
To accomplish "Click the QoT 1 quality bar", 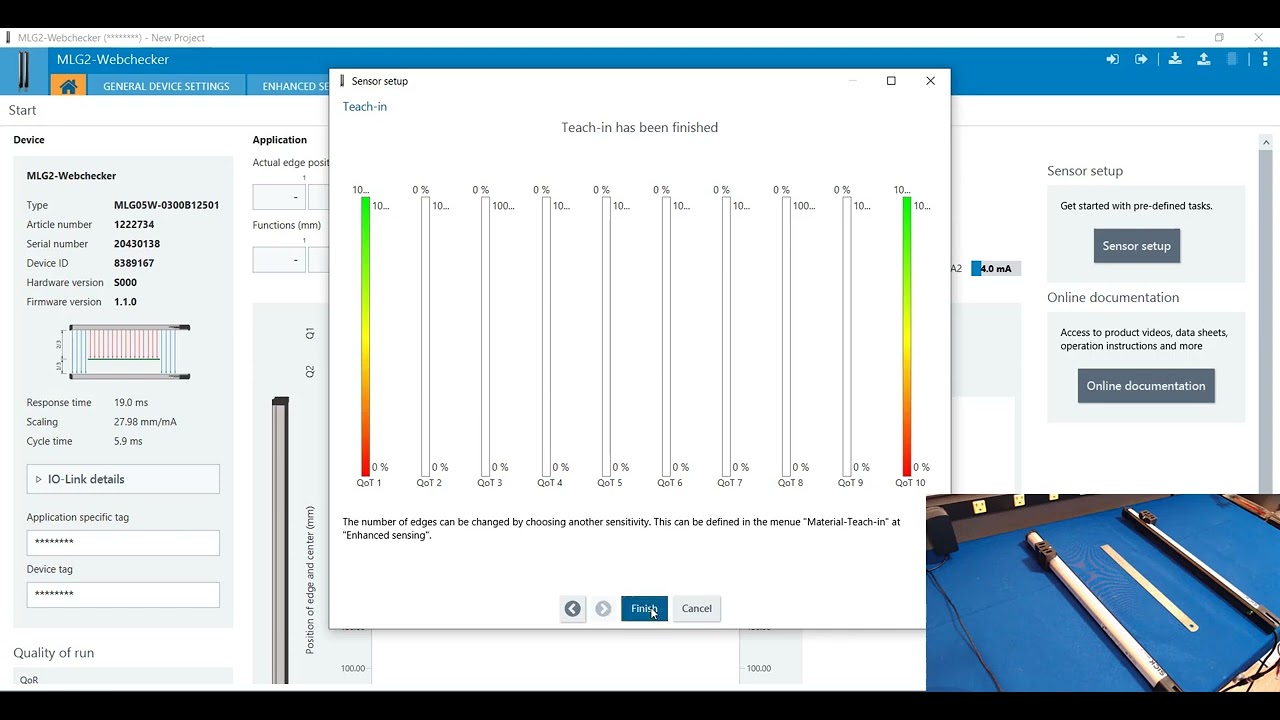I will coord(365,336).
